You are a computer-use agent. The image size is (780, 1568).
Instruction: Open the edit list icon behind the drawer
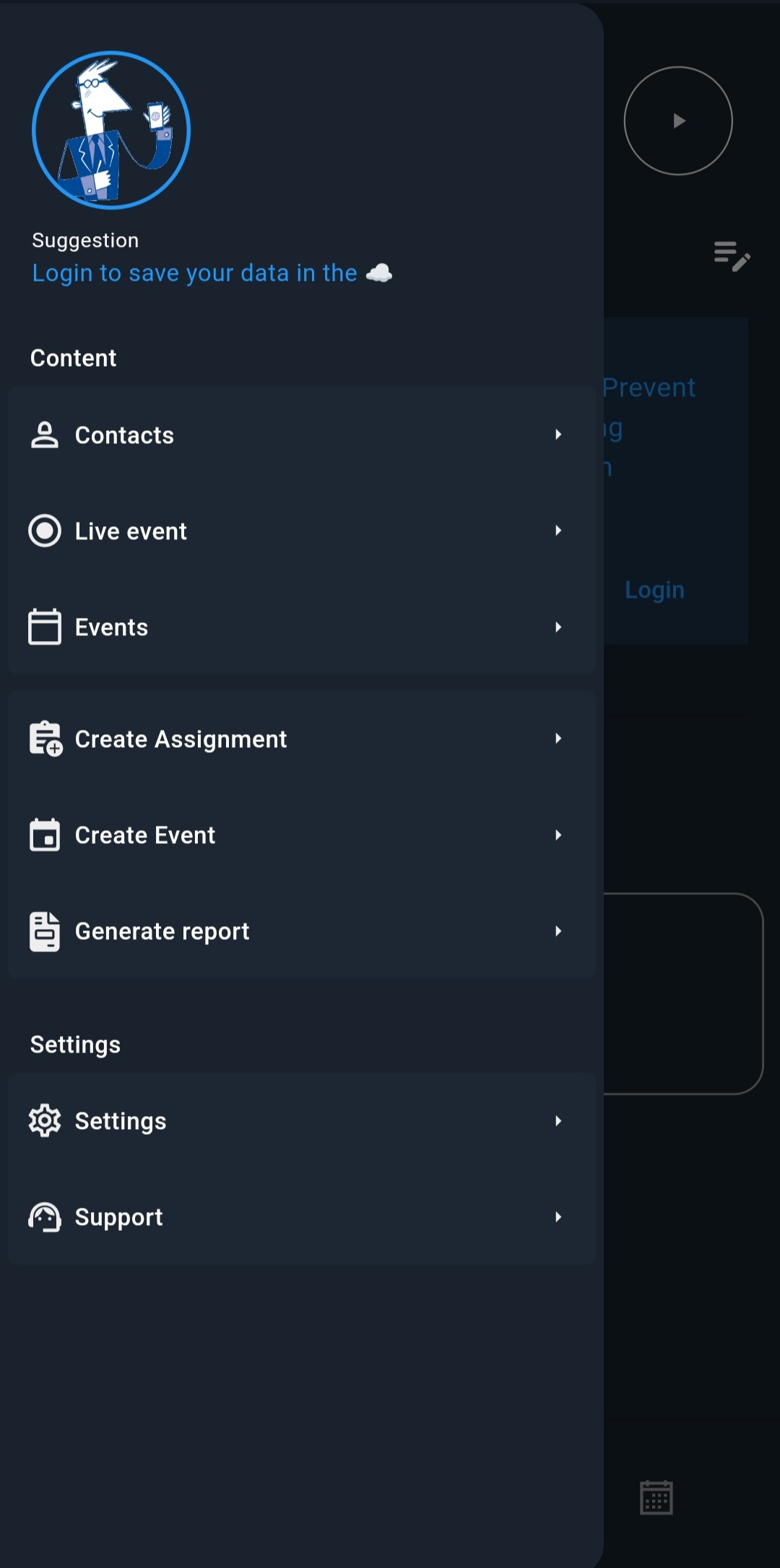tap(732, 256)
